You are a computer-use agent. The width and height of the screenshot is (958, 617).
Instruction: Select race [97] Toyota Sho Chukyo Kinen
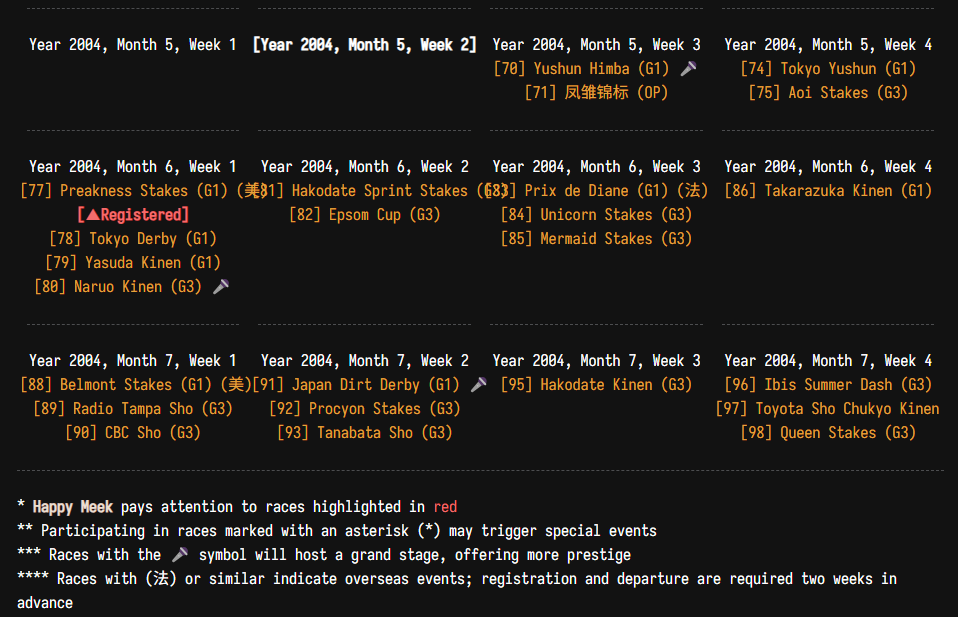[827, 409]
